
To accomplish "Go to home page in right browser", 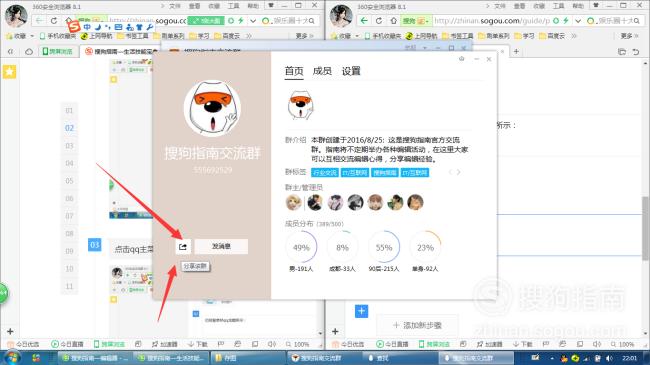I will [393, 21].
